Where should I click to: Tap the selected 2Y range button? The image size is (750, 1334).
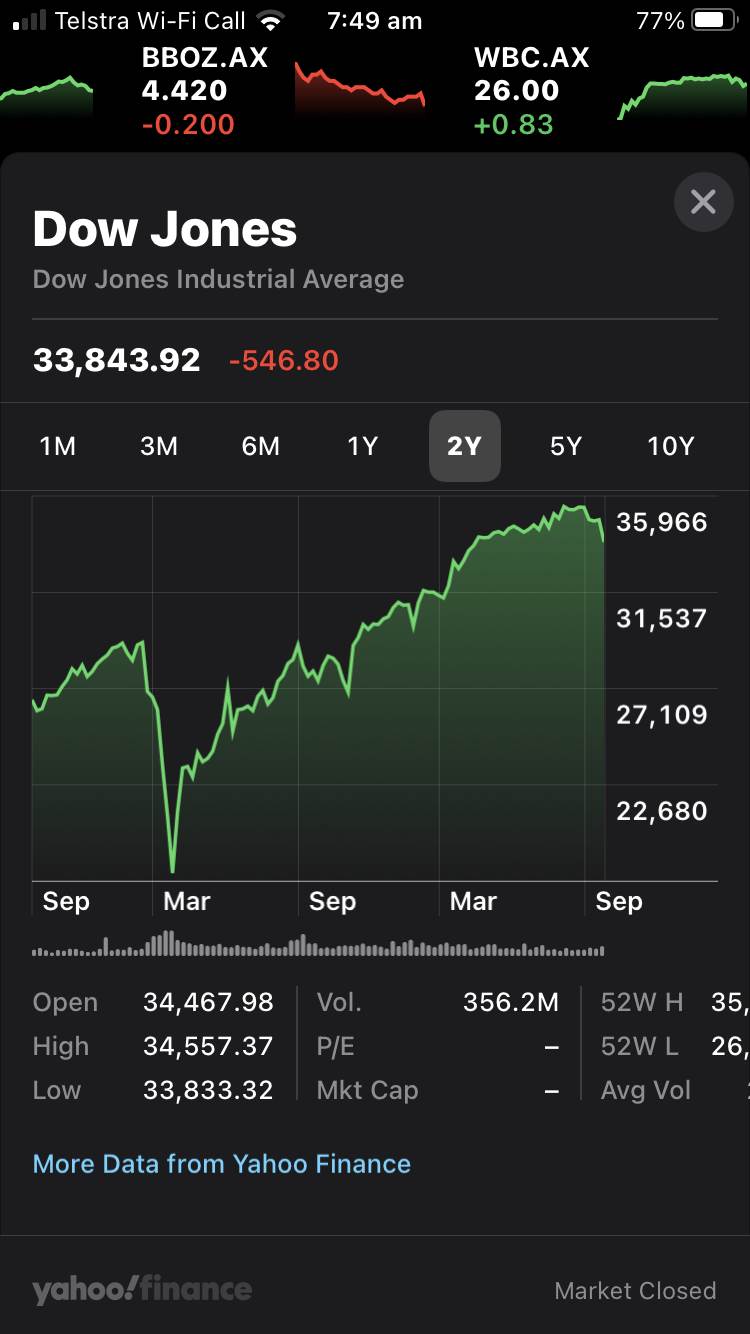(x=464, y=446)
